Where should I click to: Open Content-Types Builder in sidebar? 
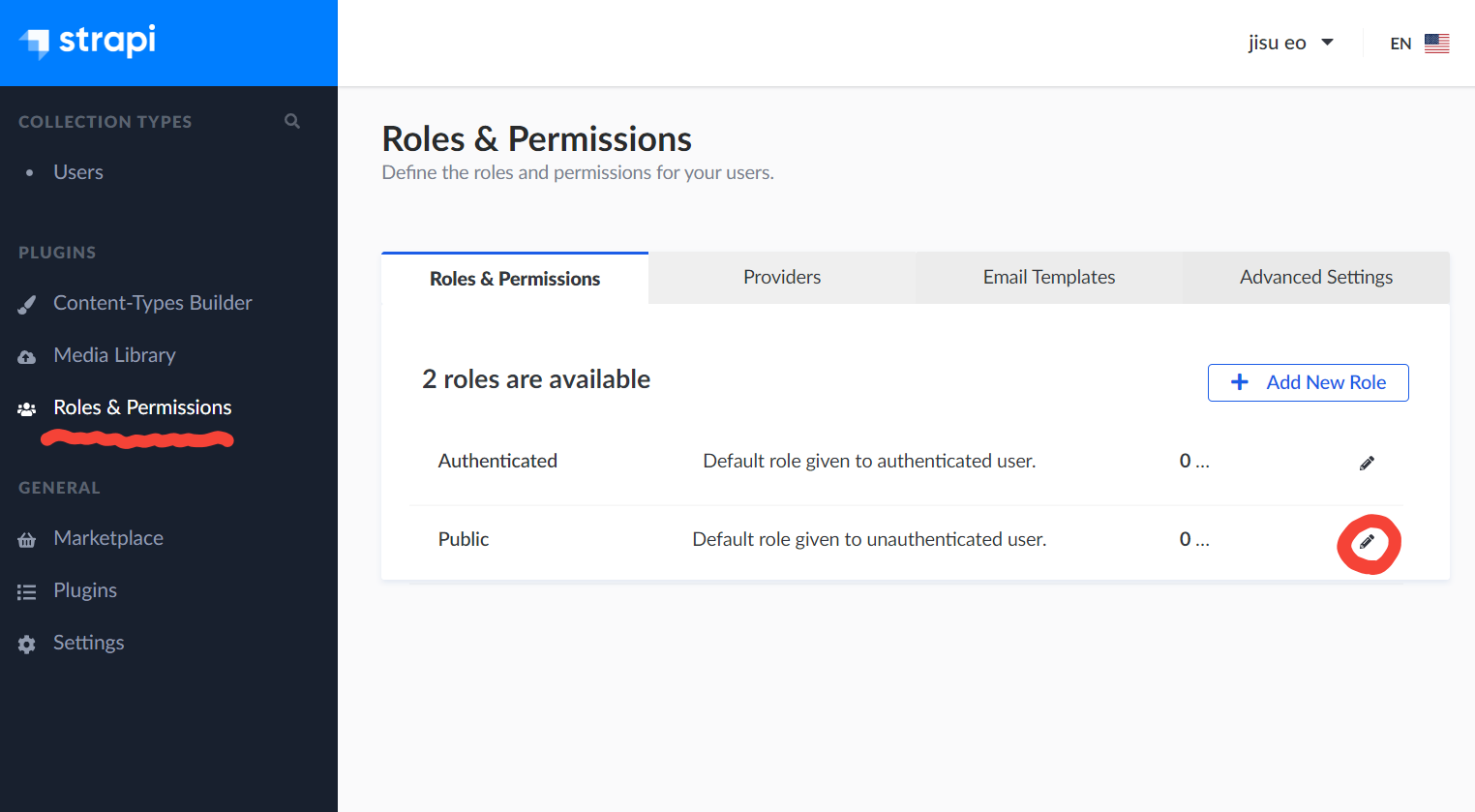tap(153, 303)
